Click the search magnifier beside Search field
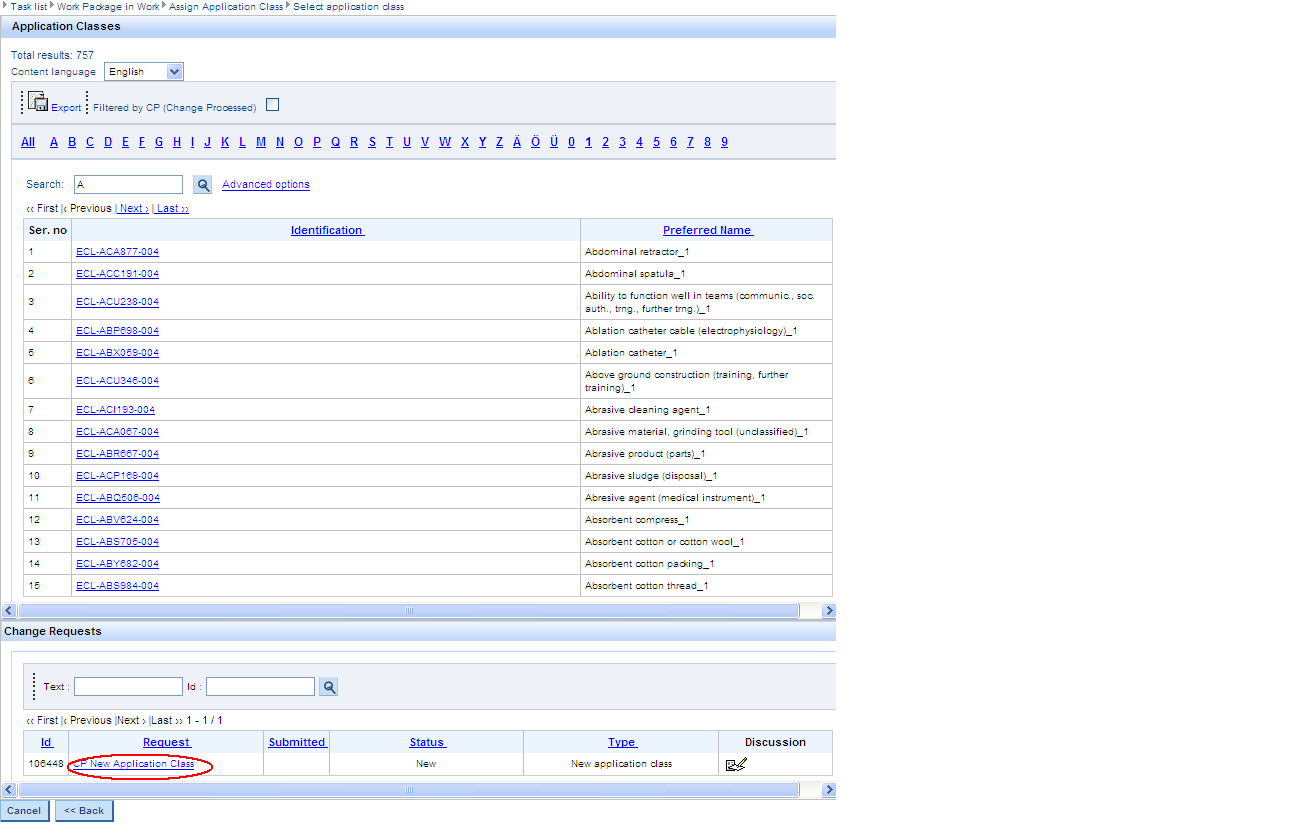The height and width of the screenshot is (834, 1301). click(203, 185)
